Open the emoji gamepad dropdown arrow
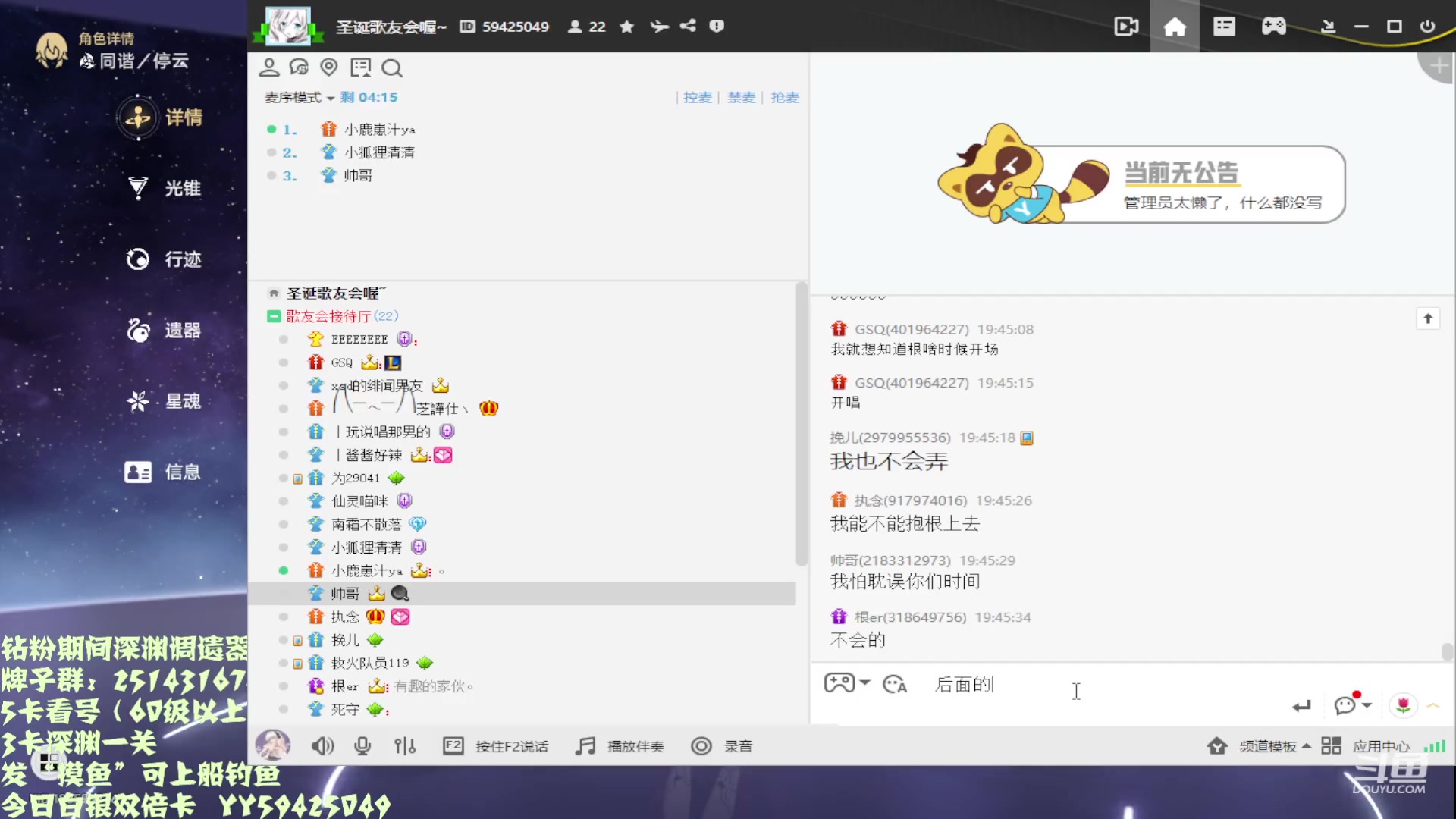This screenshot has width=1456, height=819. pos(865,682)
